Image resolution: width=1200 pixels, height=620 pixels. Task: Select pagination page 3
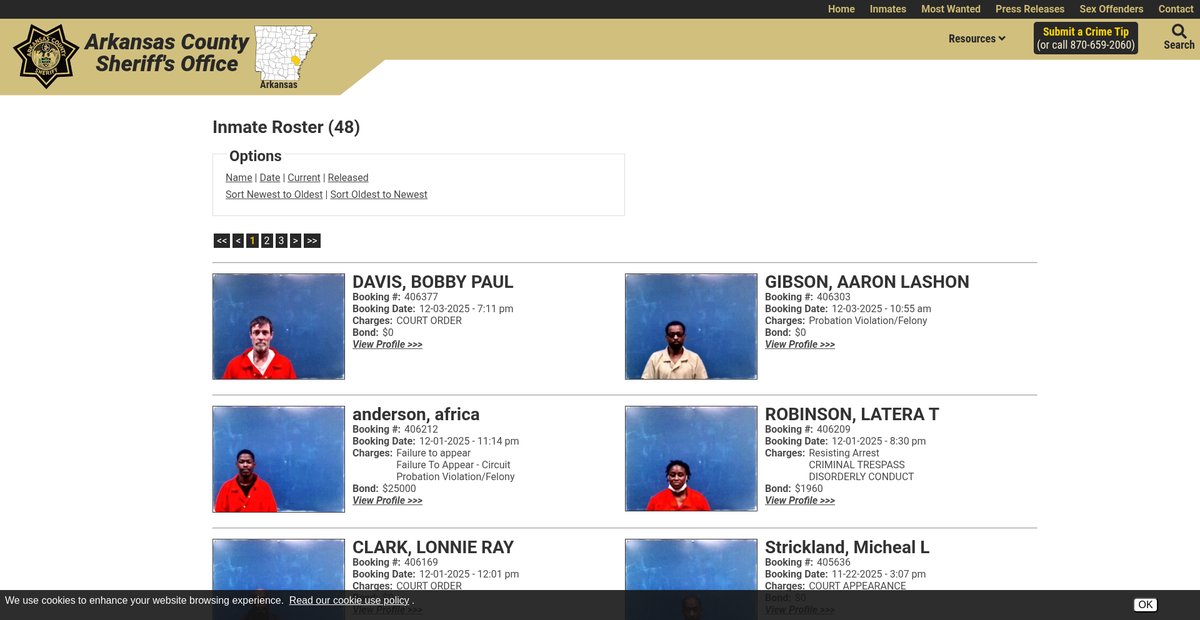(281, 241)
